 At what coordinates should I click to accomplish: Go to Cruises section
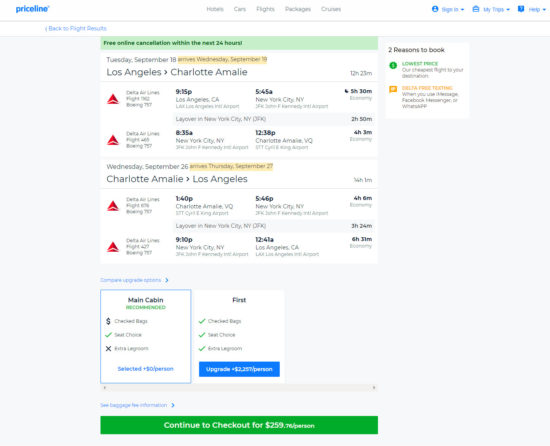(331, 9)
